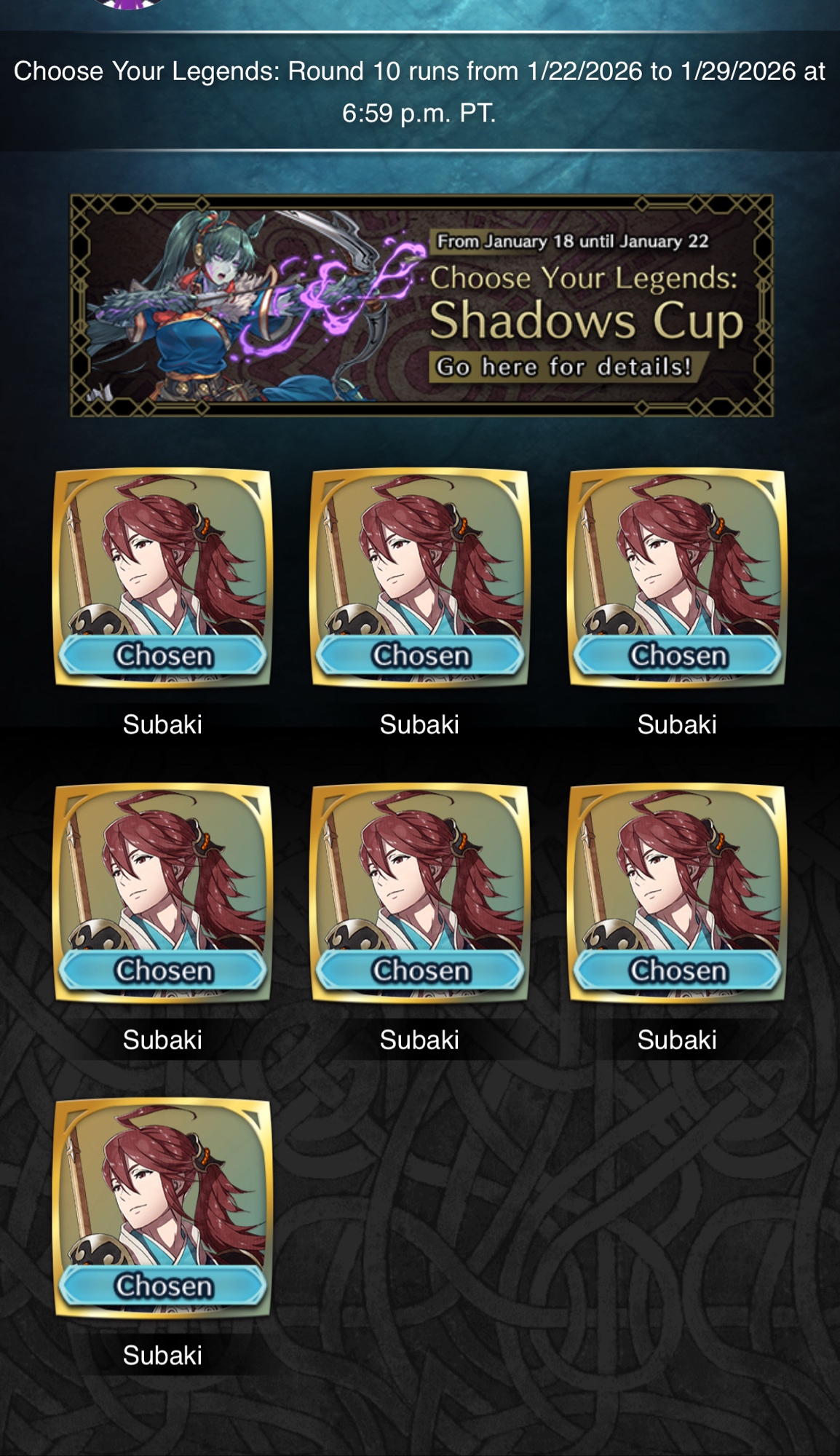Screen dimensions: 840x1456
Task: Choose the sixth Subaki portrait, second row
Action: 677,893
